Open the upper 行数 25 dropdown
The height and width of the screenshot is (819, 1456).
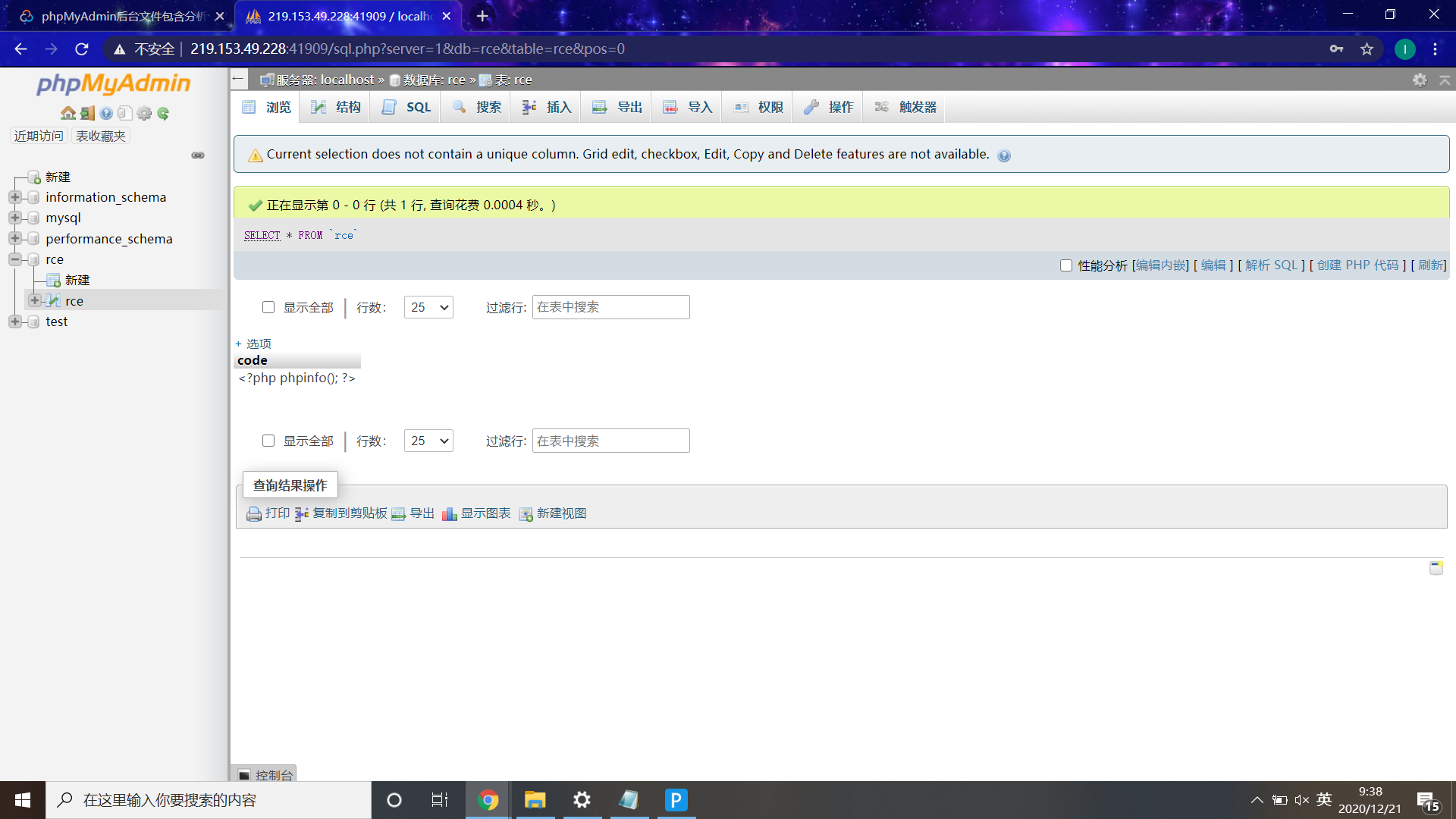pyautogui.click(x=428, y=307)
